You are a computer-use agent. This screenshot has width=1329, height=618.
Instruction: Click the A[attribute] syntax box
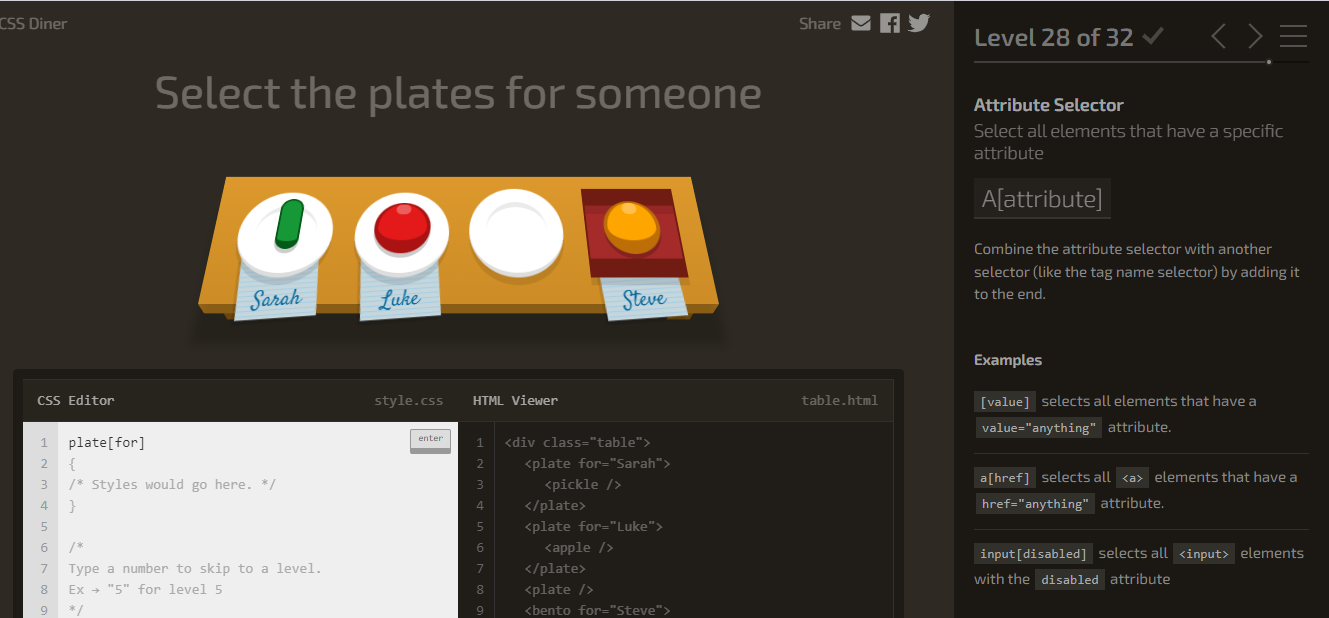pos(1042,199)
